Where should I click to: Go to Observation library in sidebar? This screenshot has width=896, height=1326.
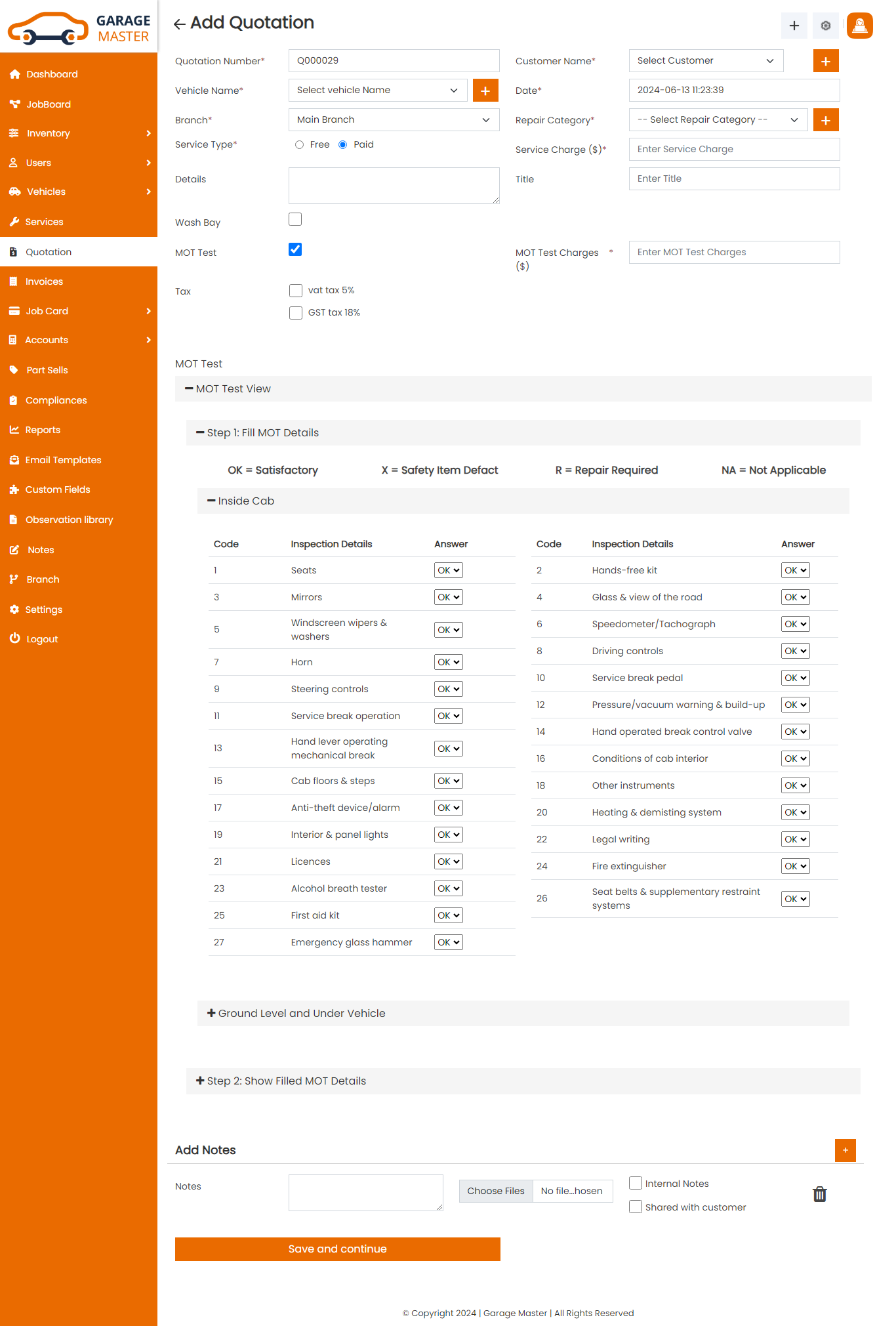click(69, 520)
